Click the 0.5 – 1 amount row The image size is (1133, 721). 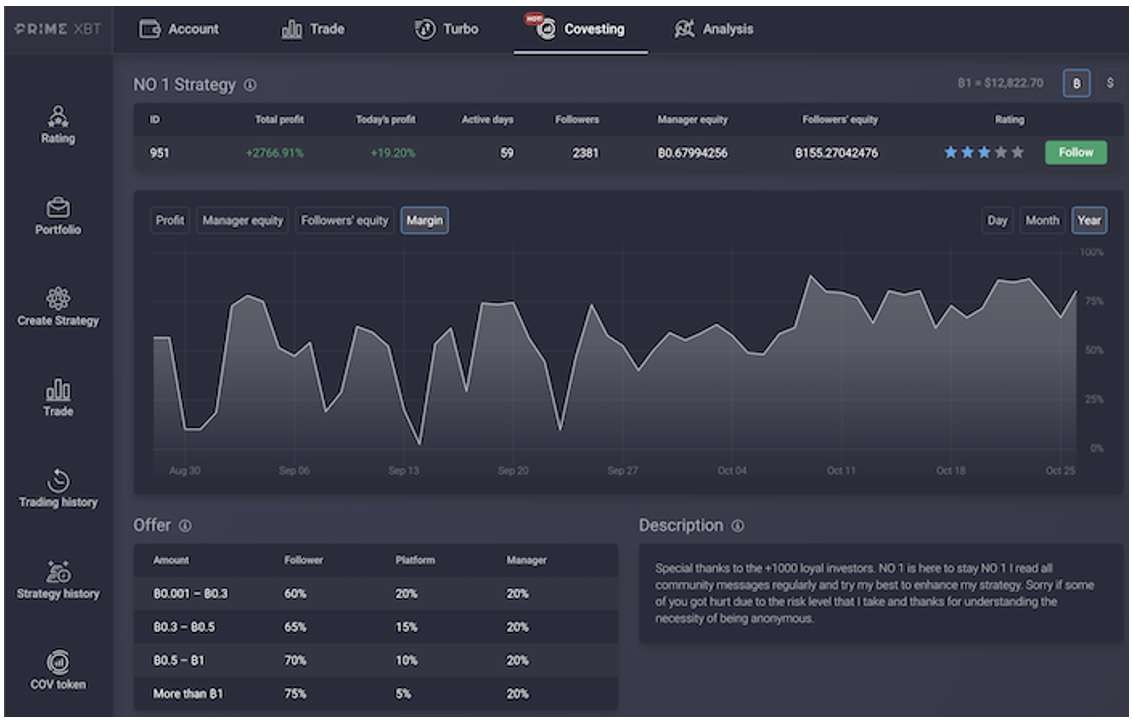click(x=376, y=660)
